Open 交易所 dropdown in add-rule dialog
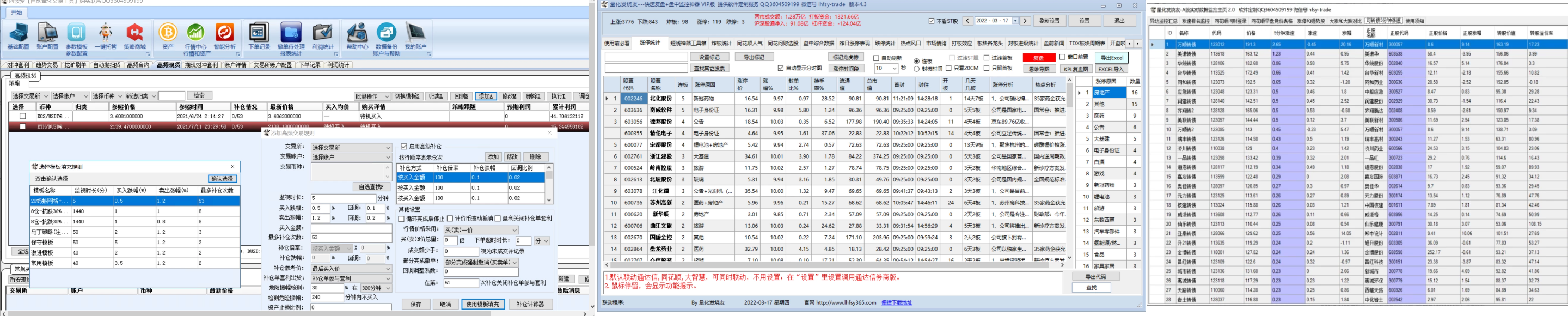 [x=351, y=147]
